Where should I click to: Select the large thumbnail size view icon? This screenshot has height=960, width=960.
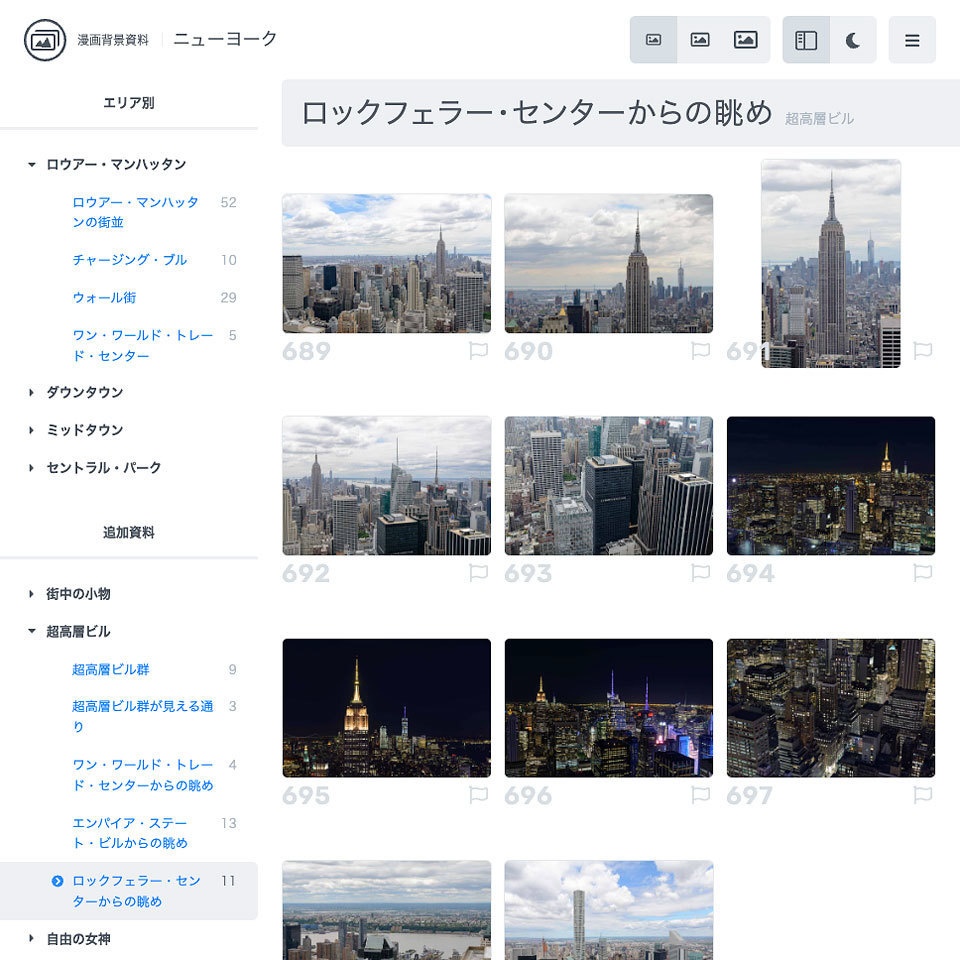747,40
